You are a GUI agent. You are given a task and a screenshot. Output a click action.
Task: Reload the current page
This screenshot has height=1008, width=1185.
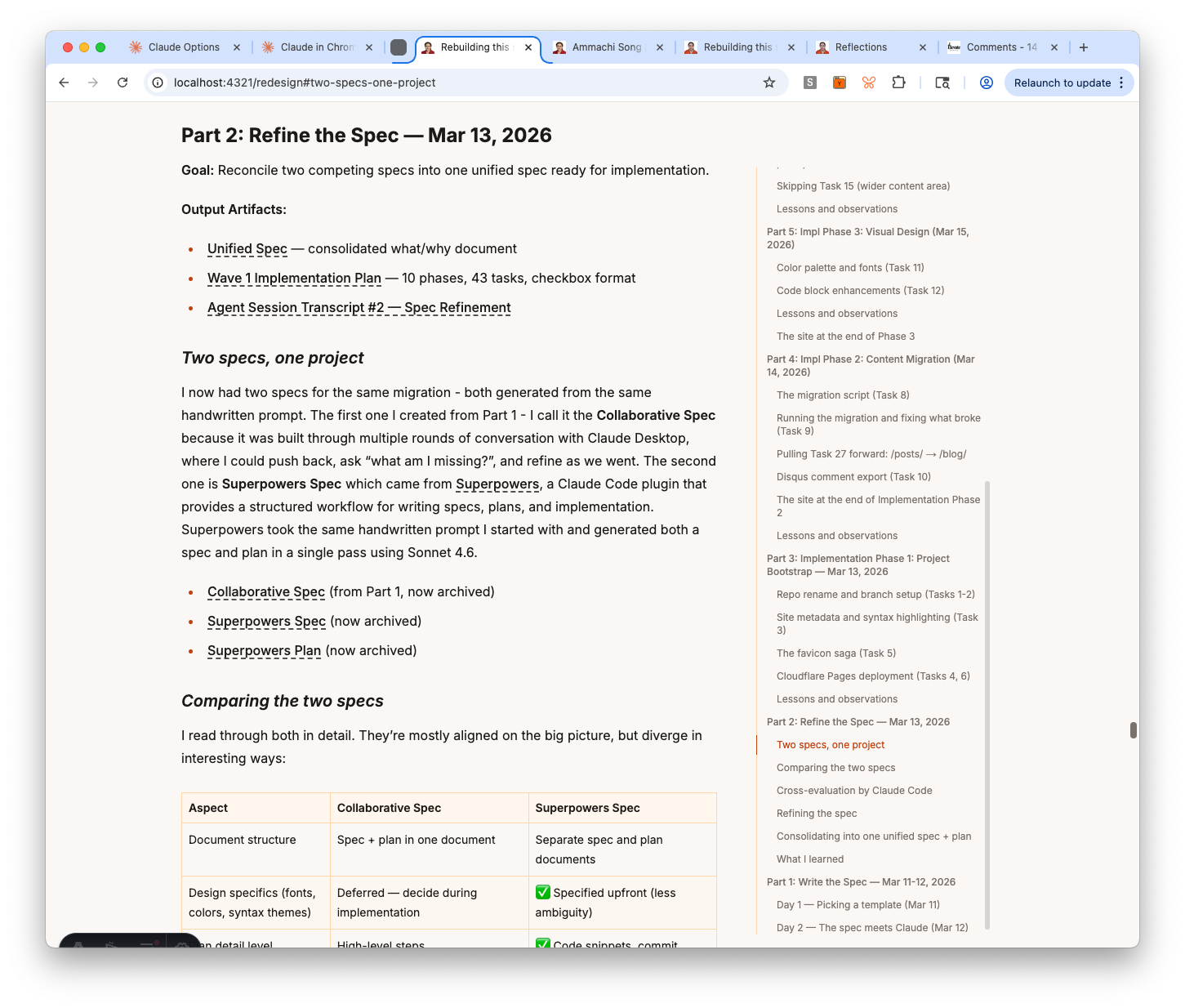coord(123,83)
